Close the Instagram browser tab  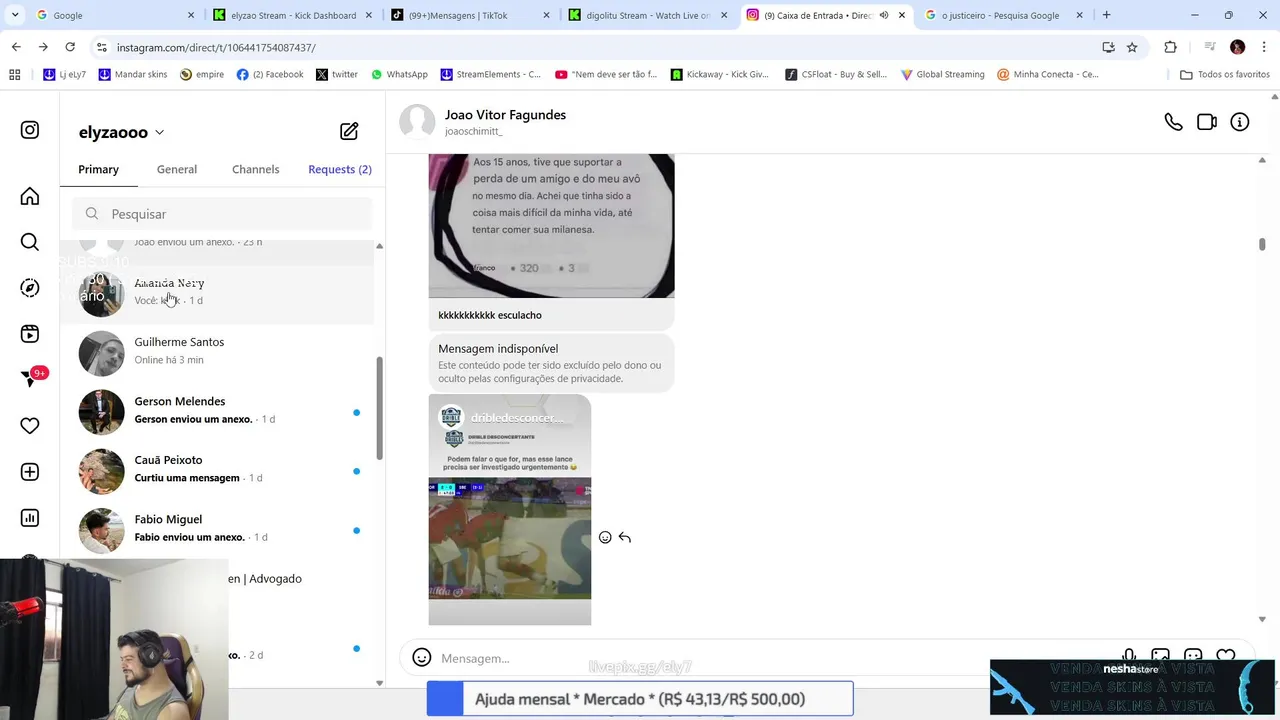(903, 15)
